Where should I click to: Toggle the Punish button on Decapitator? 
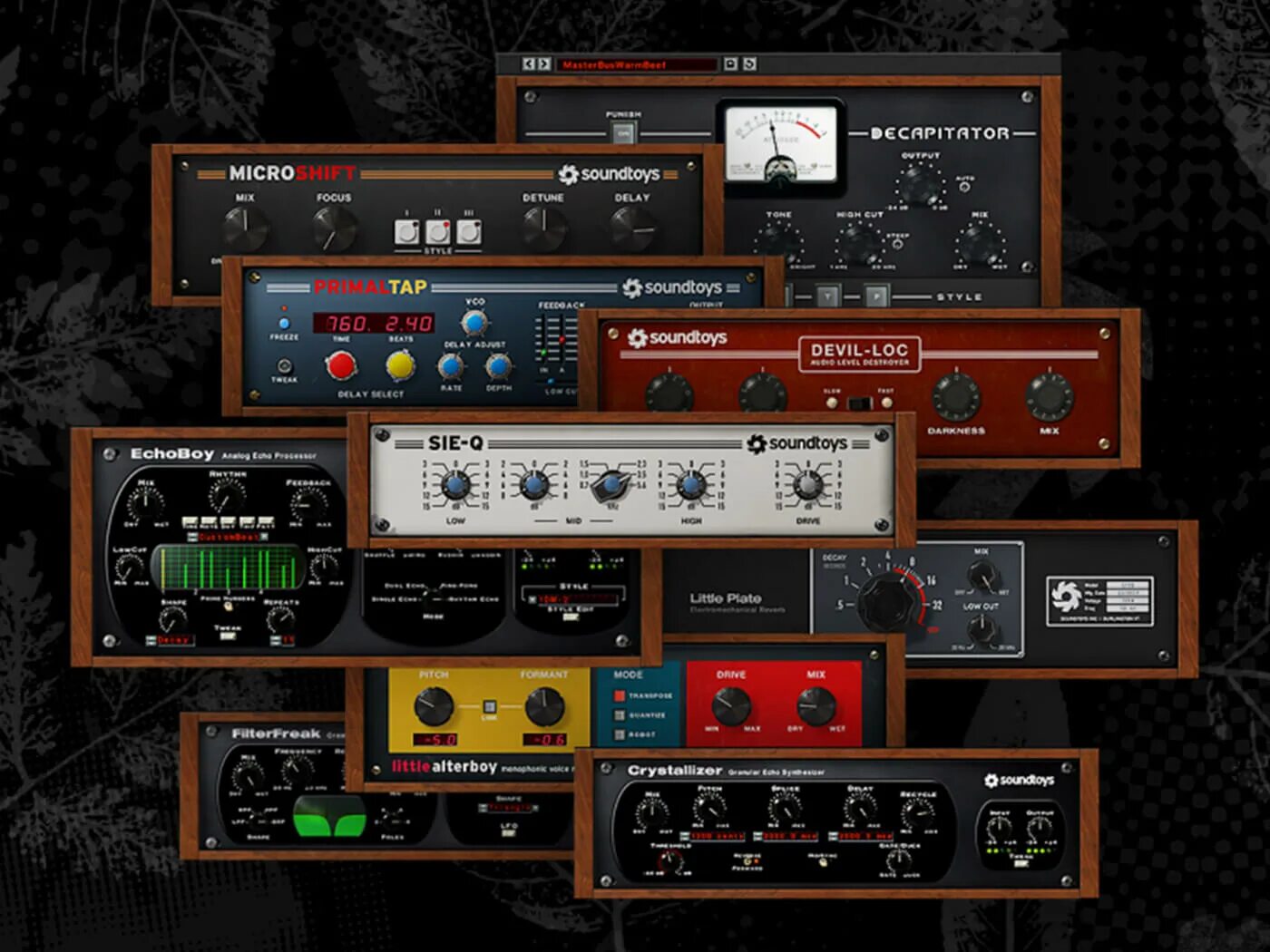click(623, 133)
